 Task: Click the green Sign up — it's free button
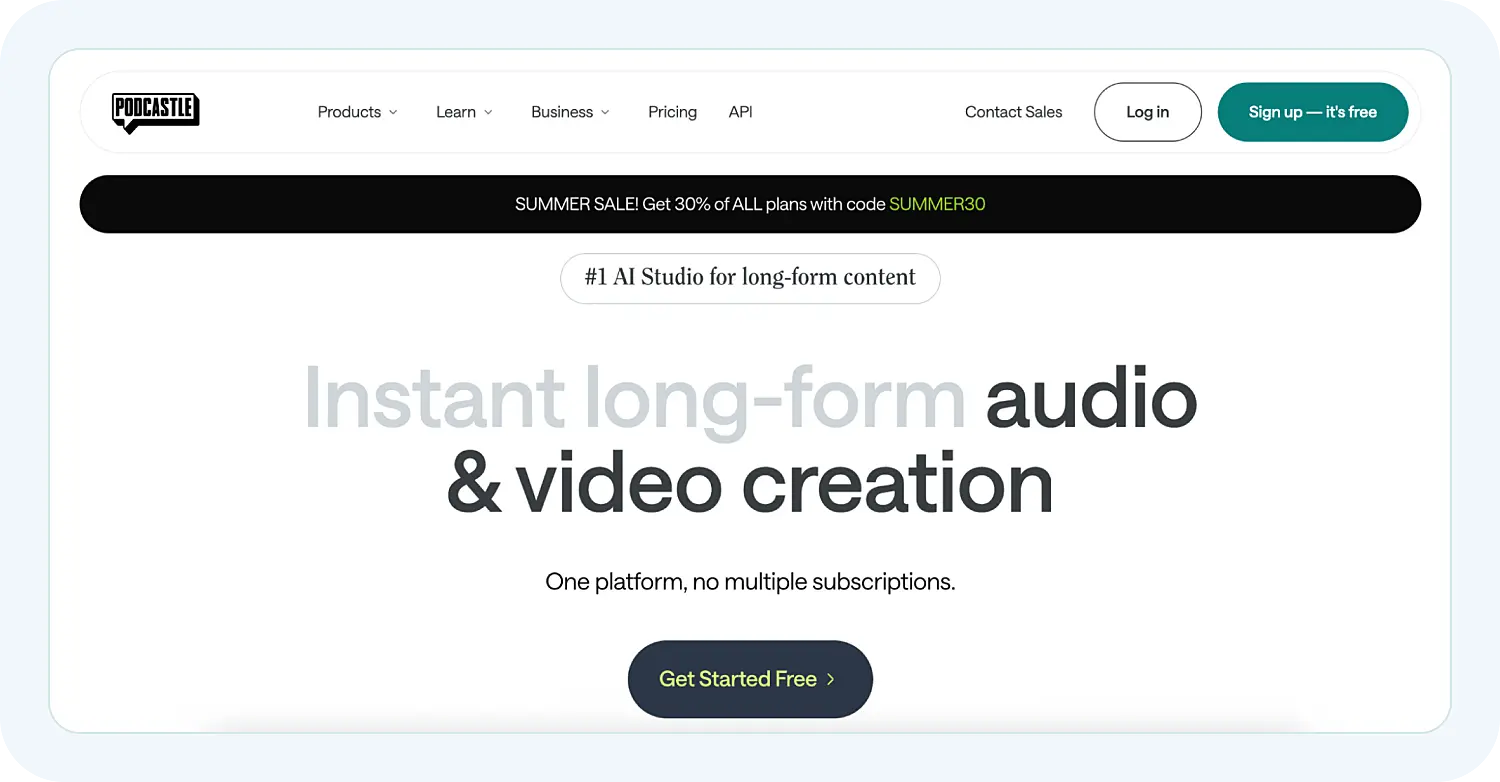[x=1312, y=112]
